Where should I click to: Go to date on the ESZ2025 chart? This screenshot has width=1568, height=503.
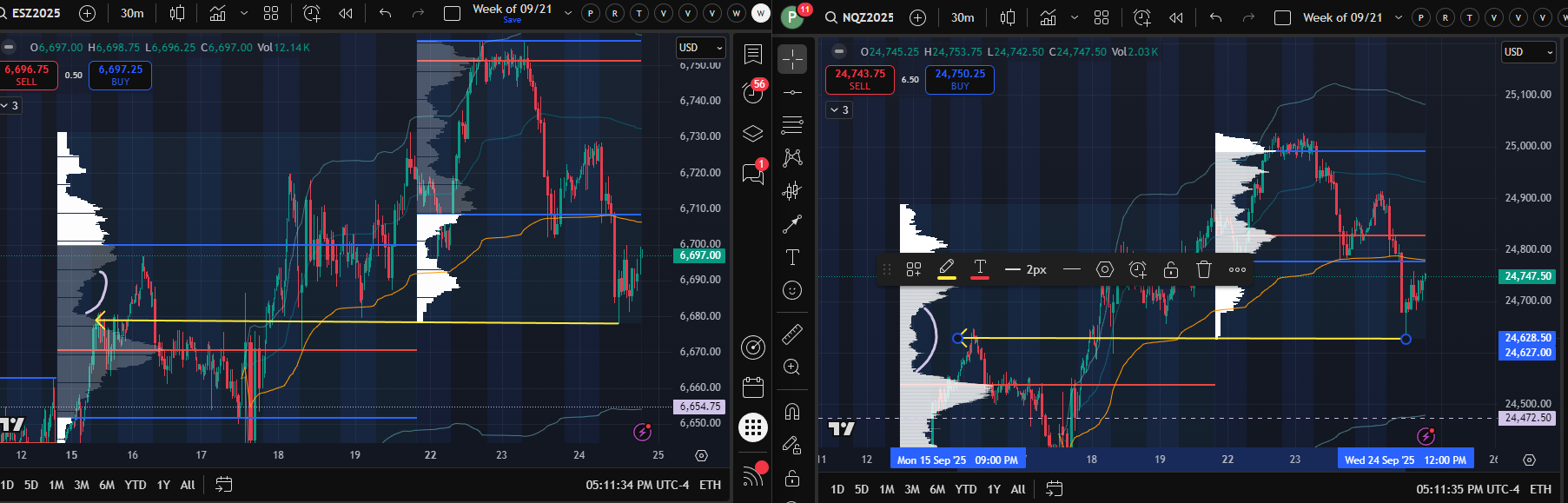(x=223, y=485)
